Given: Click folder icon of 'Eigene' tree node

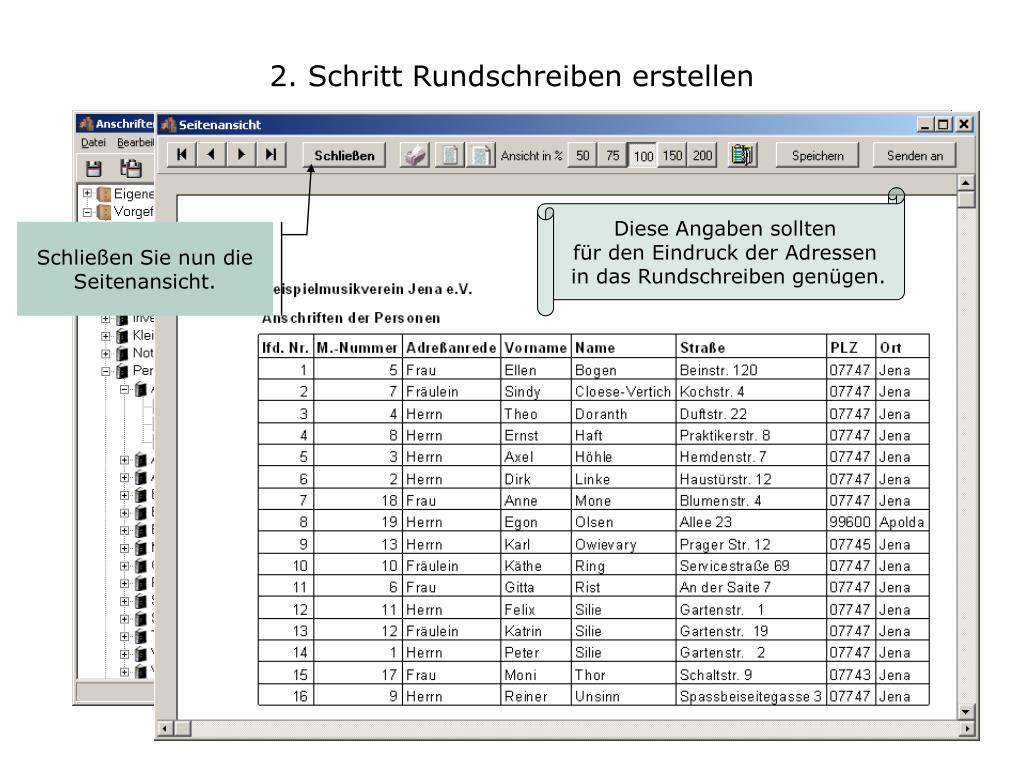Looking at the screenshot, I should click(x=104, y=194).
